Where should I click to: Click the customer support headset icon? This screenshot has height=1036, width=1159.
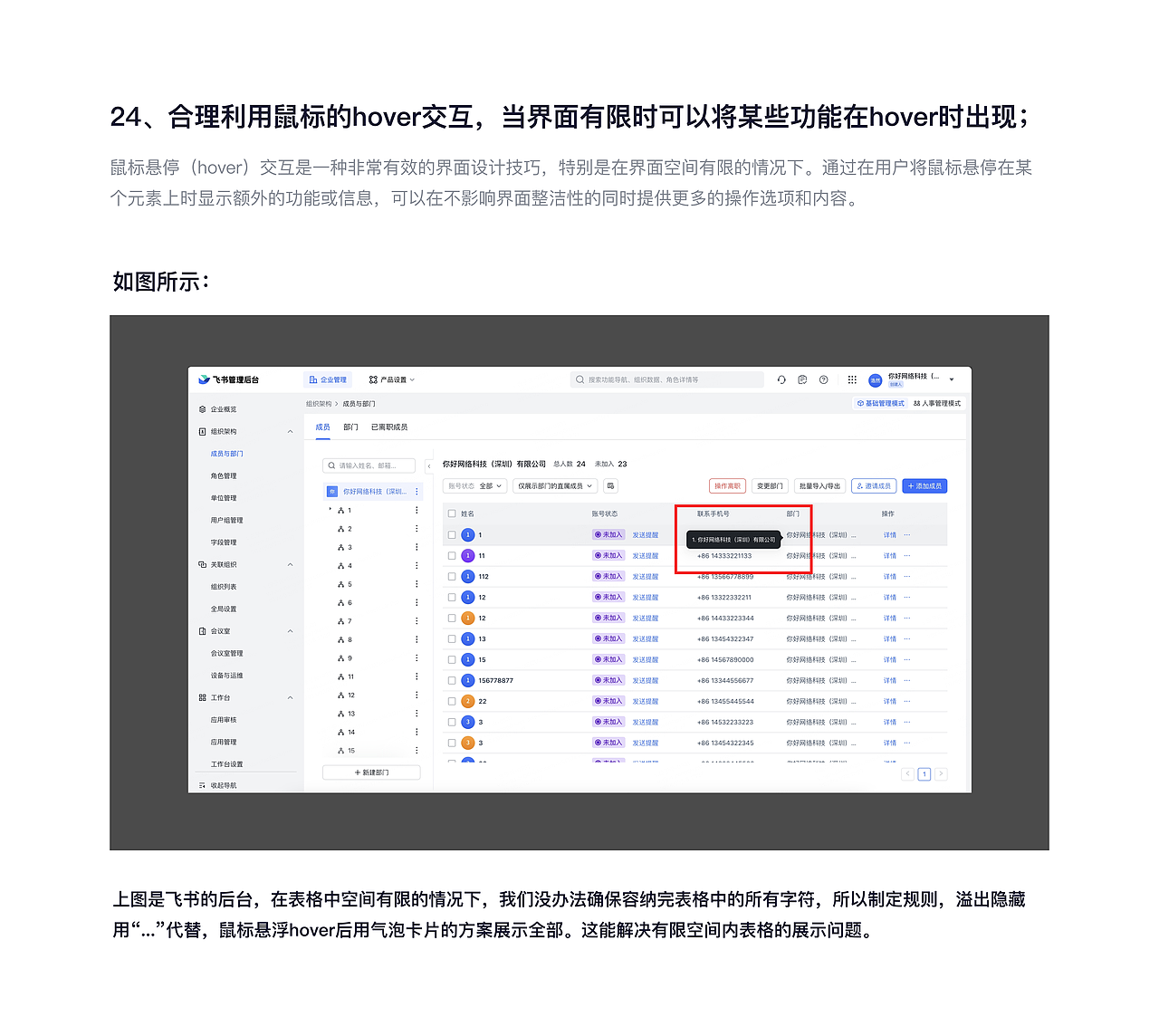tap(781, 379)
